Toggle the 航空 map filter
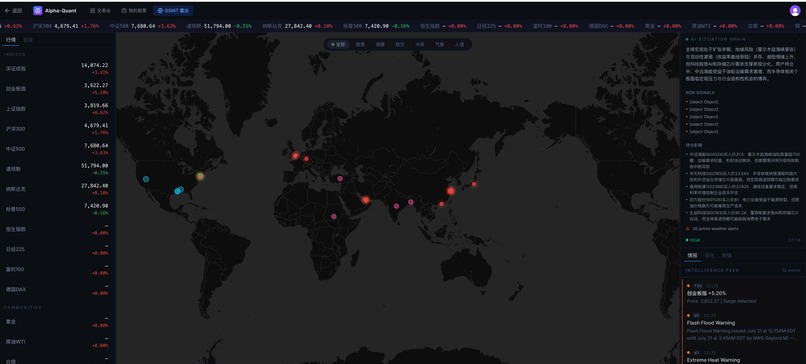Screen dimensions: 806x364 [x=399, y=45]
